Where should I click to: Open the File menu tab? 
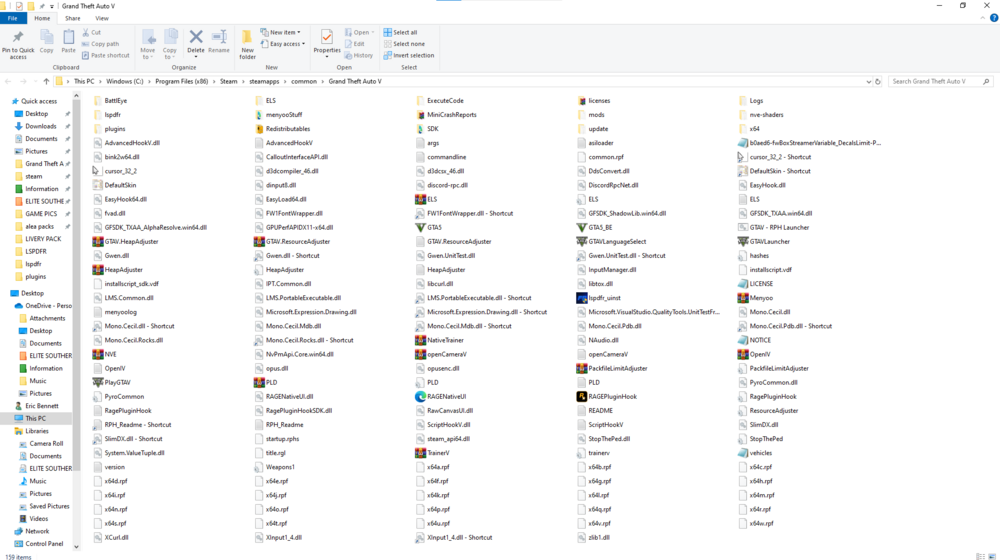pos(13,18)
